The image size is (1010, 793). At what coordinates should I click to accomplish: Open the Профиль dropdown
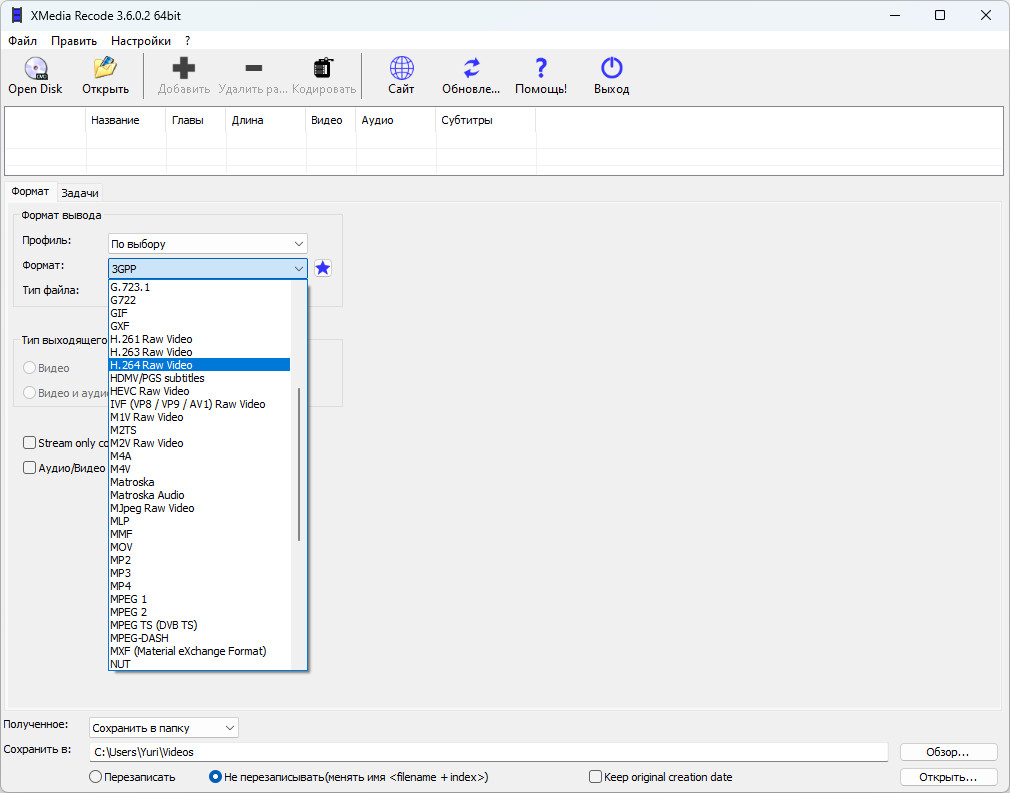pos(207,244)
